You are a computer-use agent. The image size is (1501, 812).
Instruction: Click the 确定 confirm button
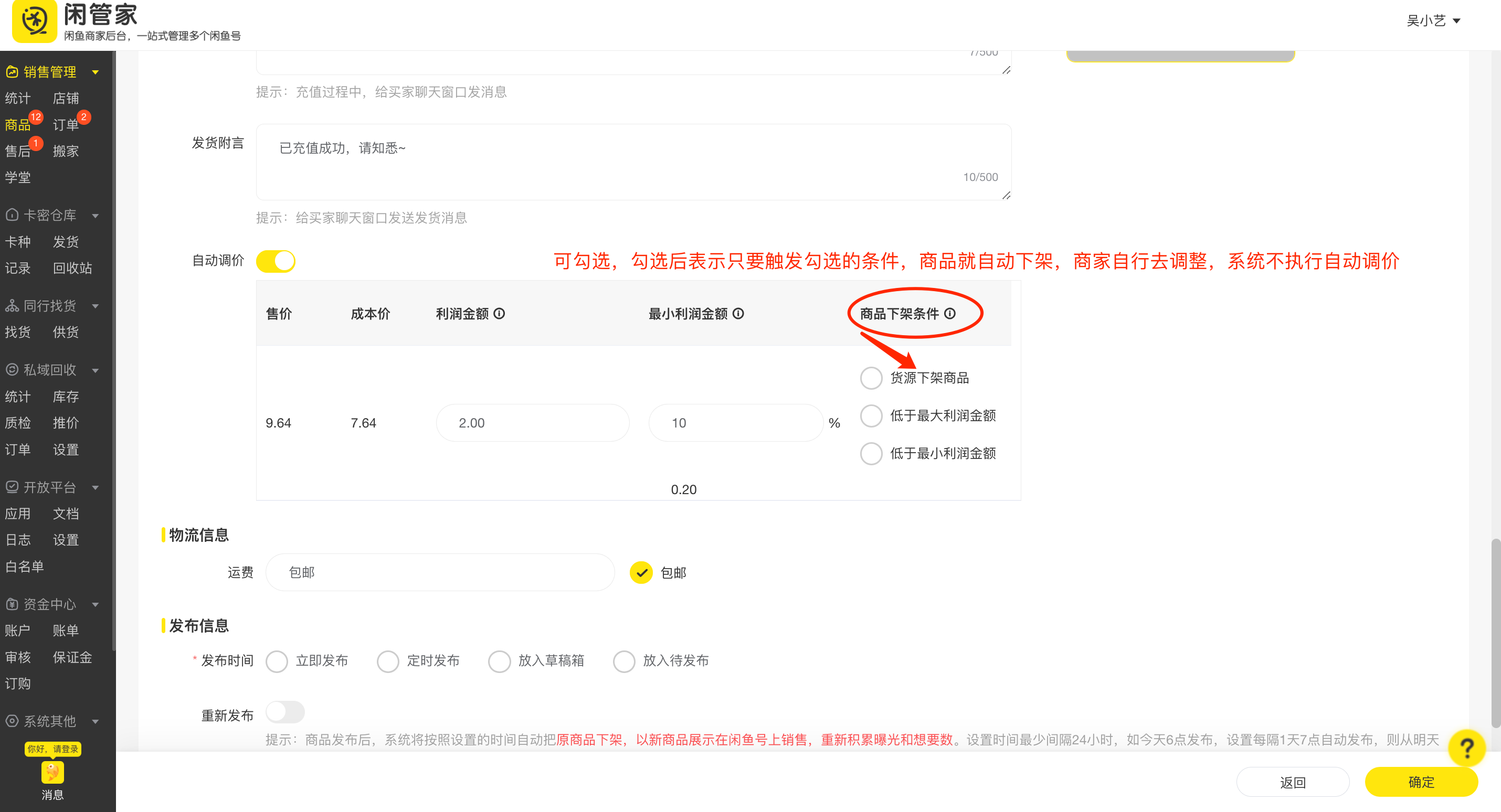click(x=1421, y=782)
